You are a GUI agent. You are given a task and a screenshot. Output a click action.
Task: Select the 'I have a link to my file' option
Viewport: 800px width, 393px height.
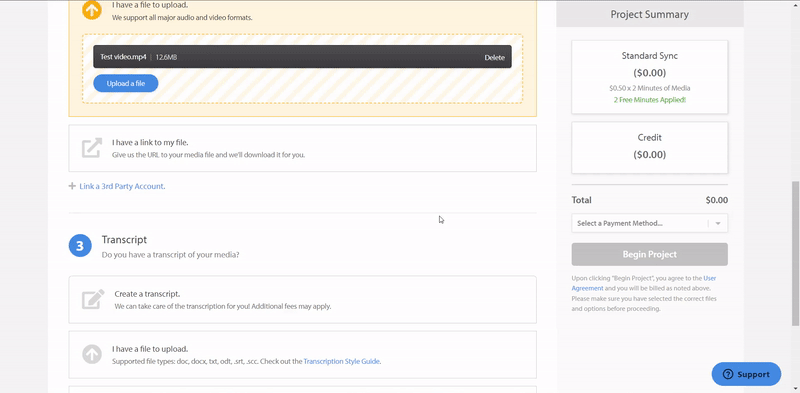[303, 148]
